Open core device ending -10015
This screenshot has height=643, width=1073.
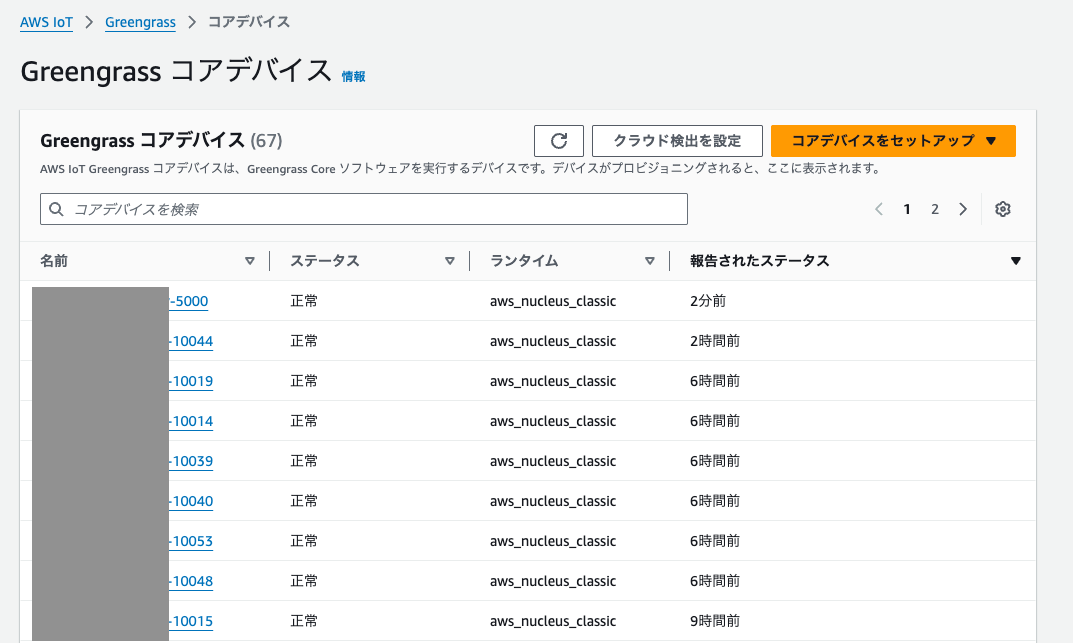191,621
